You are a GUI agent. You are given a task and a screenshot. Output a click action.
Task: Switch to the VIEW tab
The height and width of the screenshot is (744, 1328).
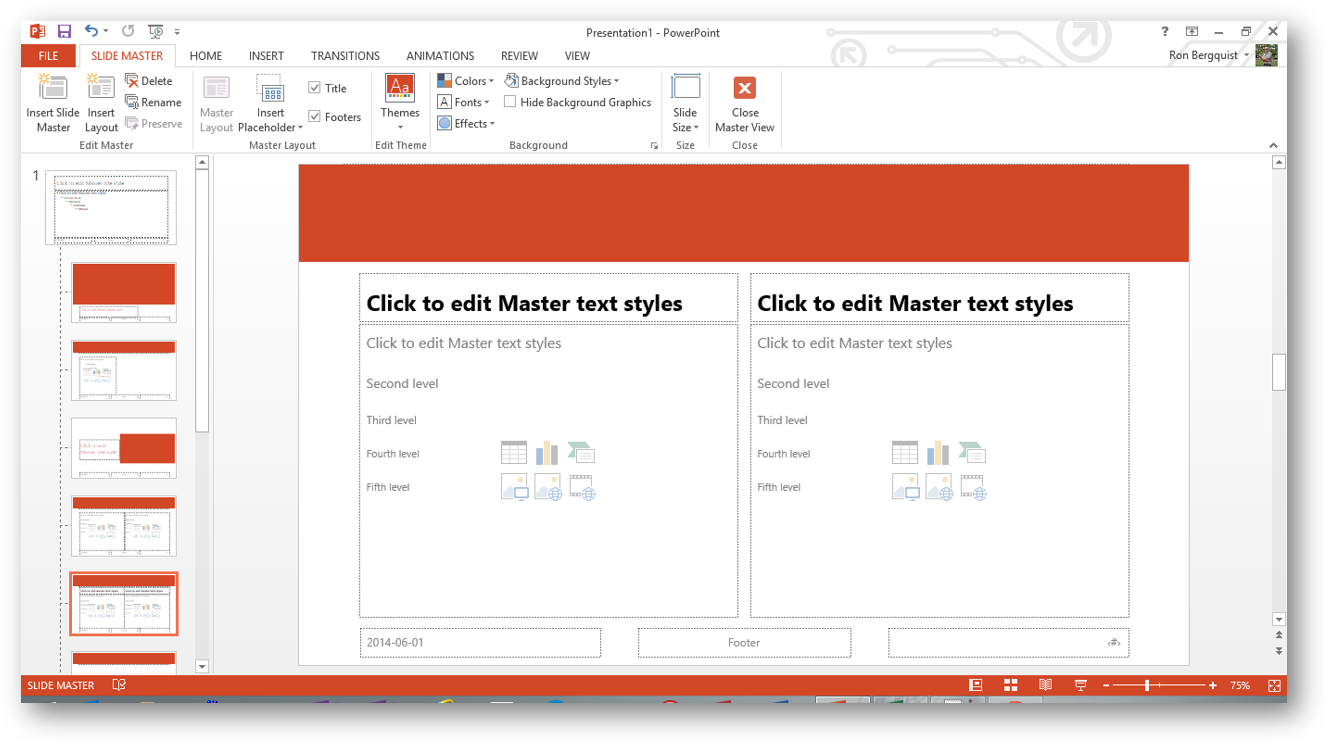(577, 56)
